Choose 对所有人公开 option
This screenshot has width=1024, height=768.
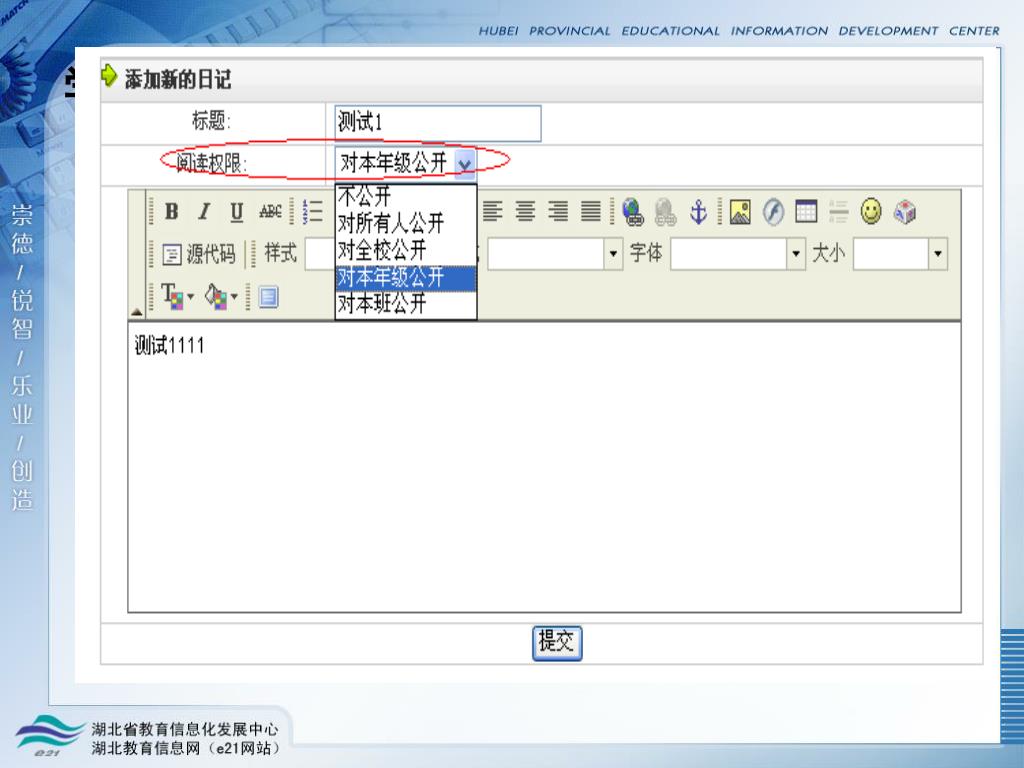[405, 223]
